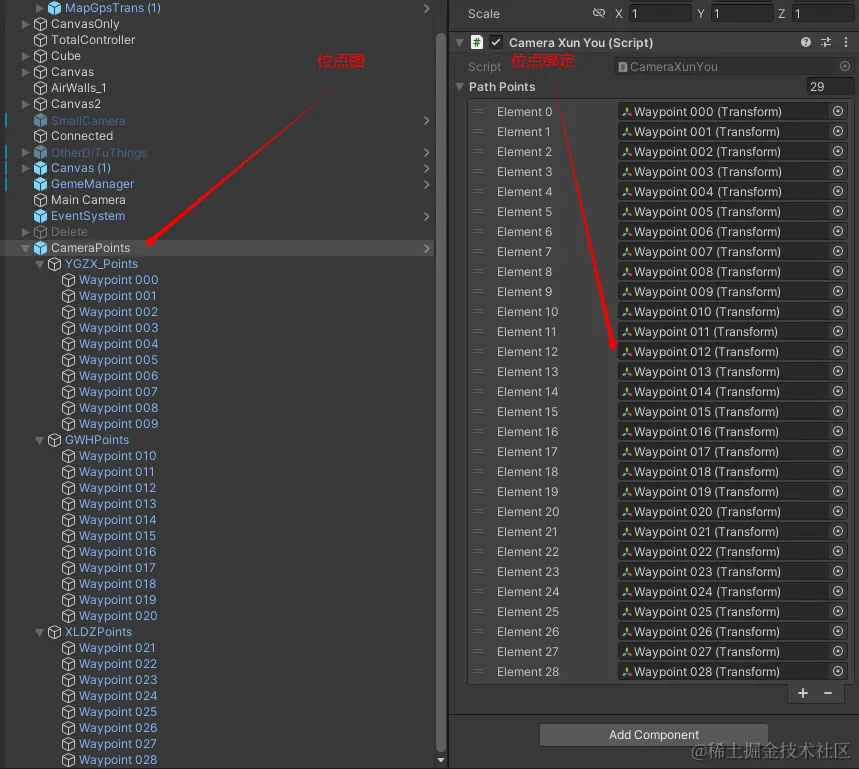Screen dimensions: 859x769
Task: Click the reorder handle of Element 24
Action: pos(478,592)
